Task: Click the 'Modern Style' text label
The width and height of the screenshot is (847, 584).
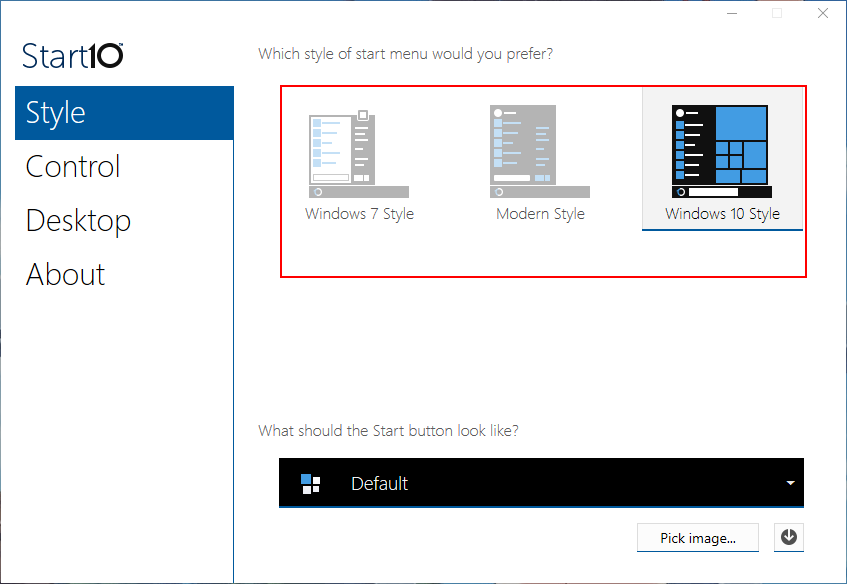Action: click(x=540, y=214)
